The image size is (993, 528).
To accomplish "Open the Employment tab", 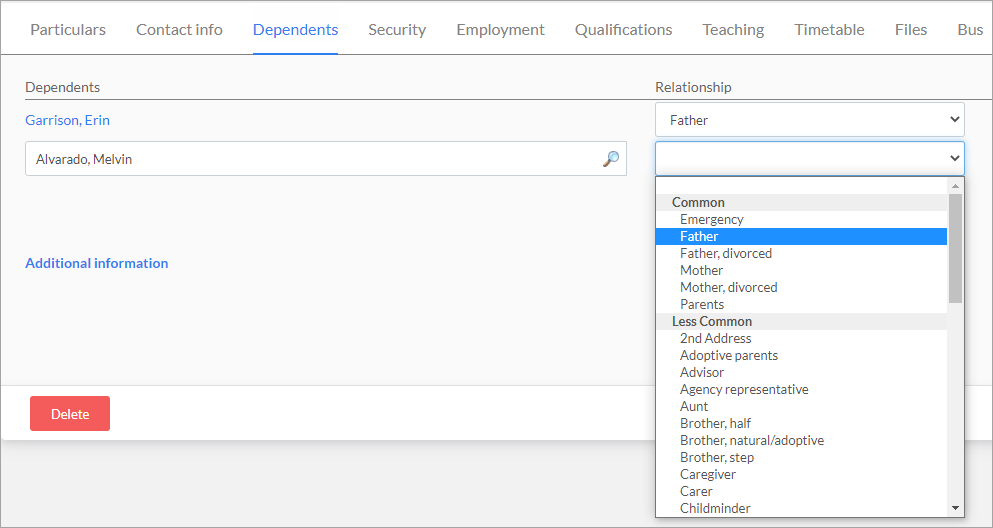I will click(x=500, y=30).
